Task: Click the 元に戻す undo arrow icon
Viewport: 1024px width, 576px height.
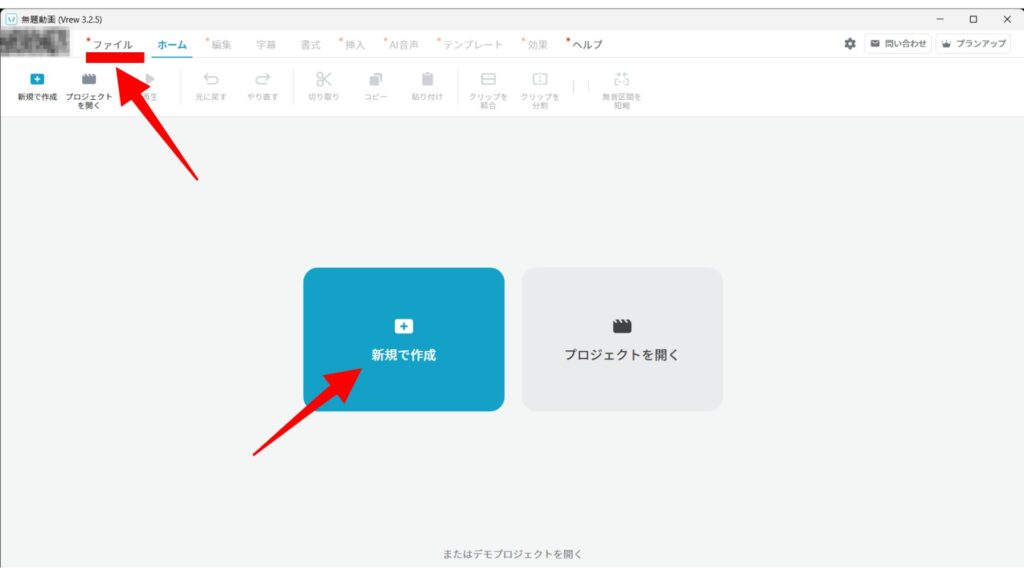Action: 210,79
